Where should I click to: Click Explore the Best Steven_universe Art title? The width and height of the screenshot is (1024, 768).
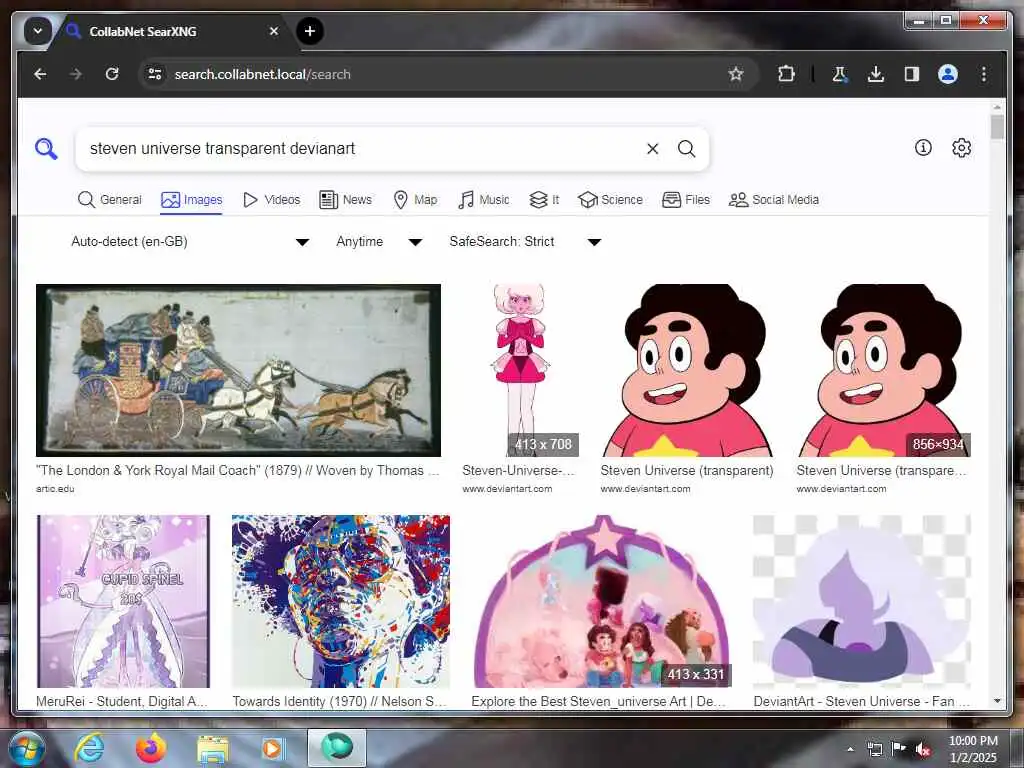(598, 701)
